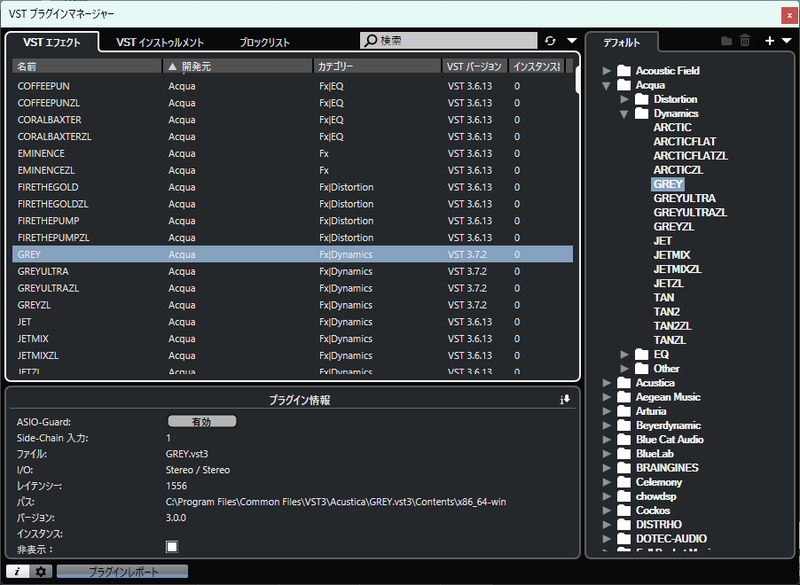
Task: Click the plugin path text value
Action: click(x=336, y=502)
